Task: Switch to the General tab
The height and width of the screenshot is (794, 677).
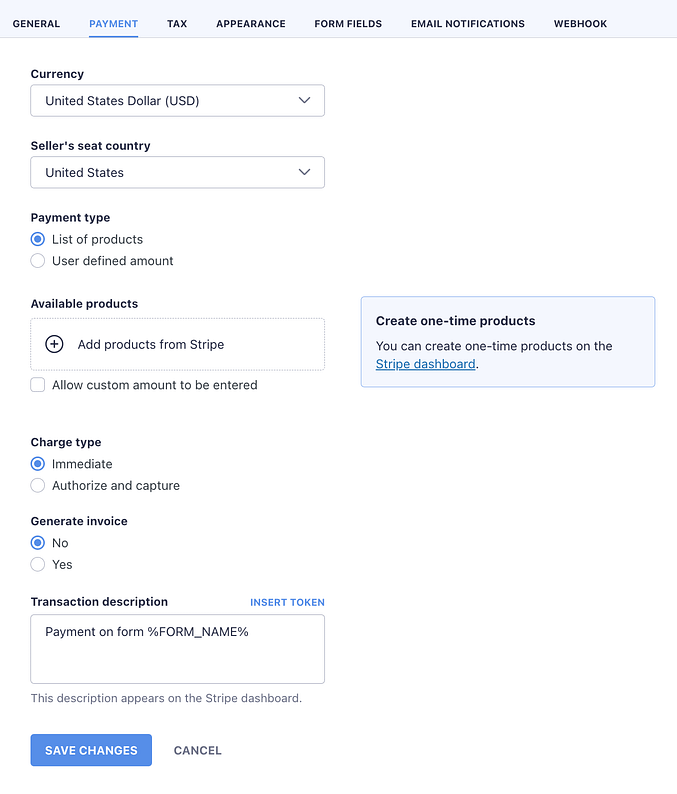Action: click(36, 24)
